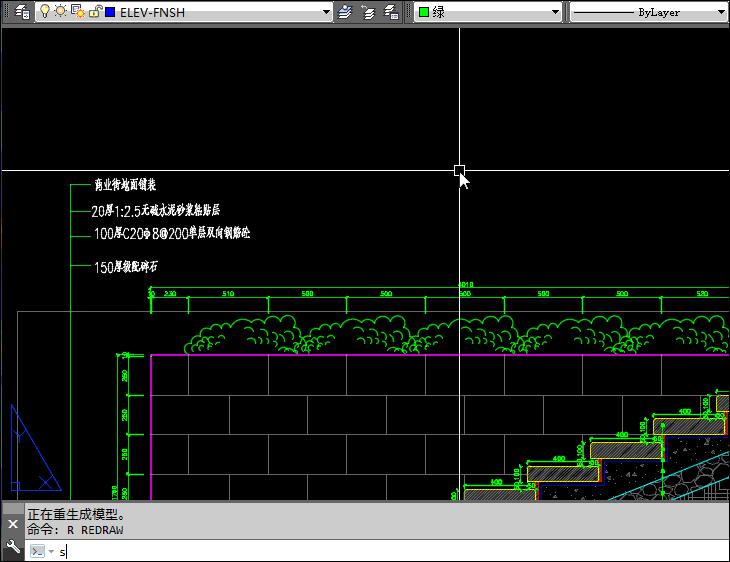Click the magenta wall top line
730x562 pixels.
(x=400, y=354)
